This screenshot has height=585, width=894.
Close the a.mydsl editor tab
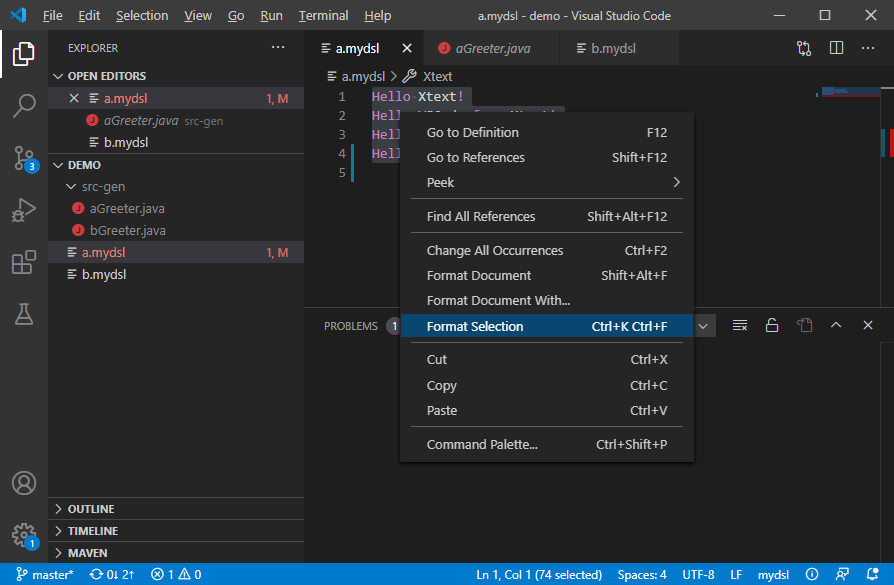tap(407, 48)
